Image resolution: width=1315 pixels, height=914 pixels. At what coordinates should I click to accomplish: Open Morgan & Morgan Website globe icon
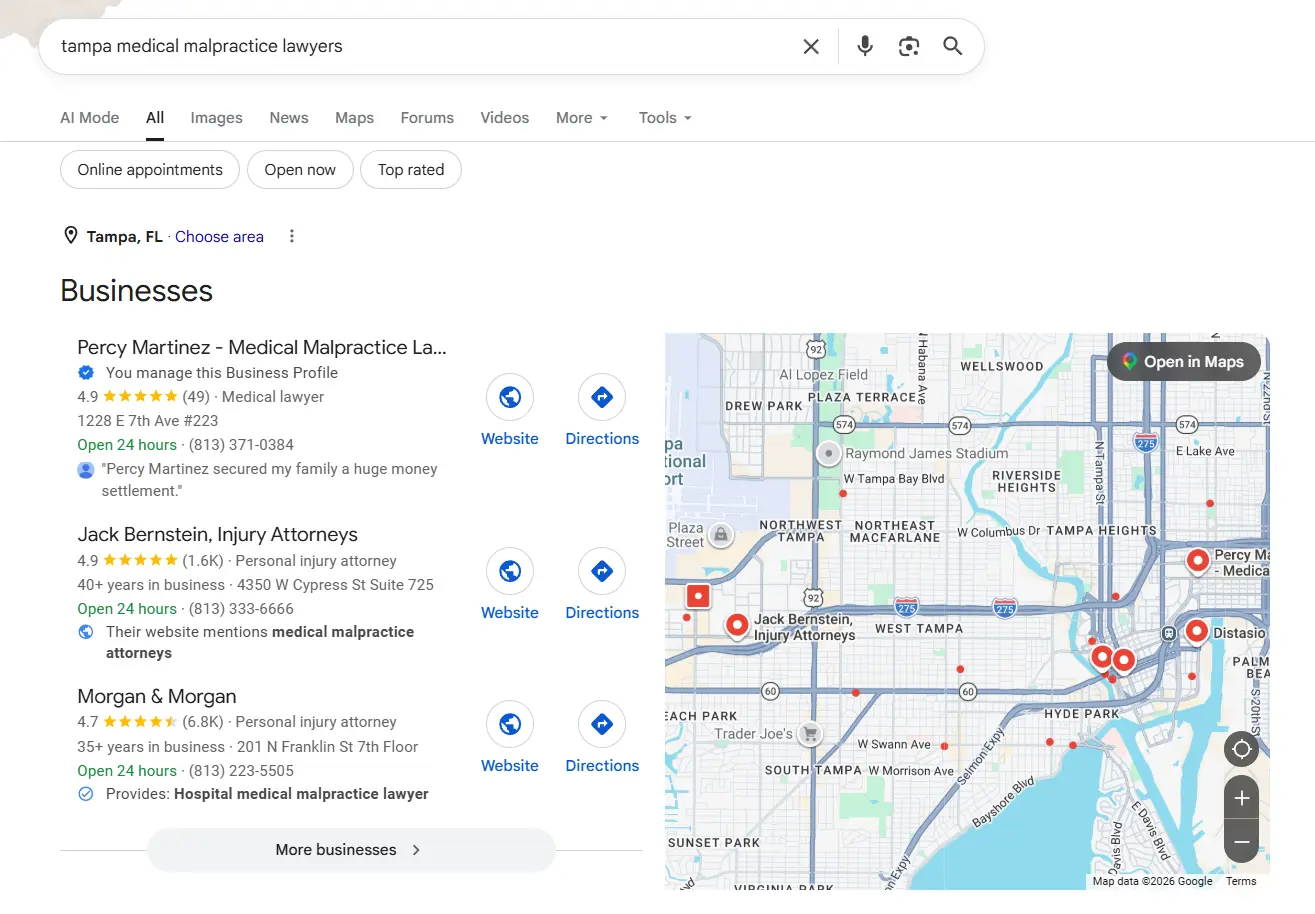tap(510, 725)
